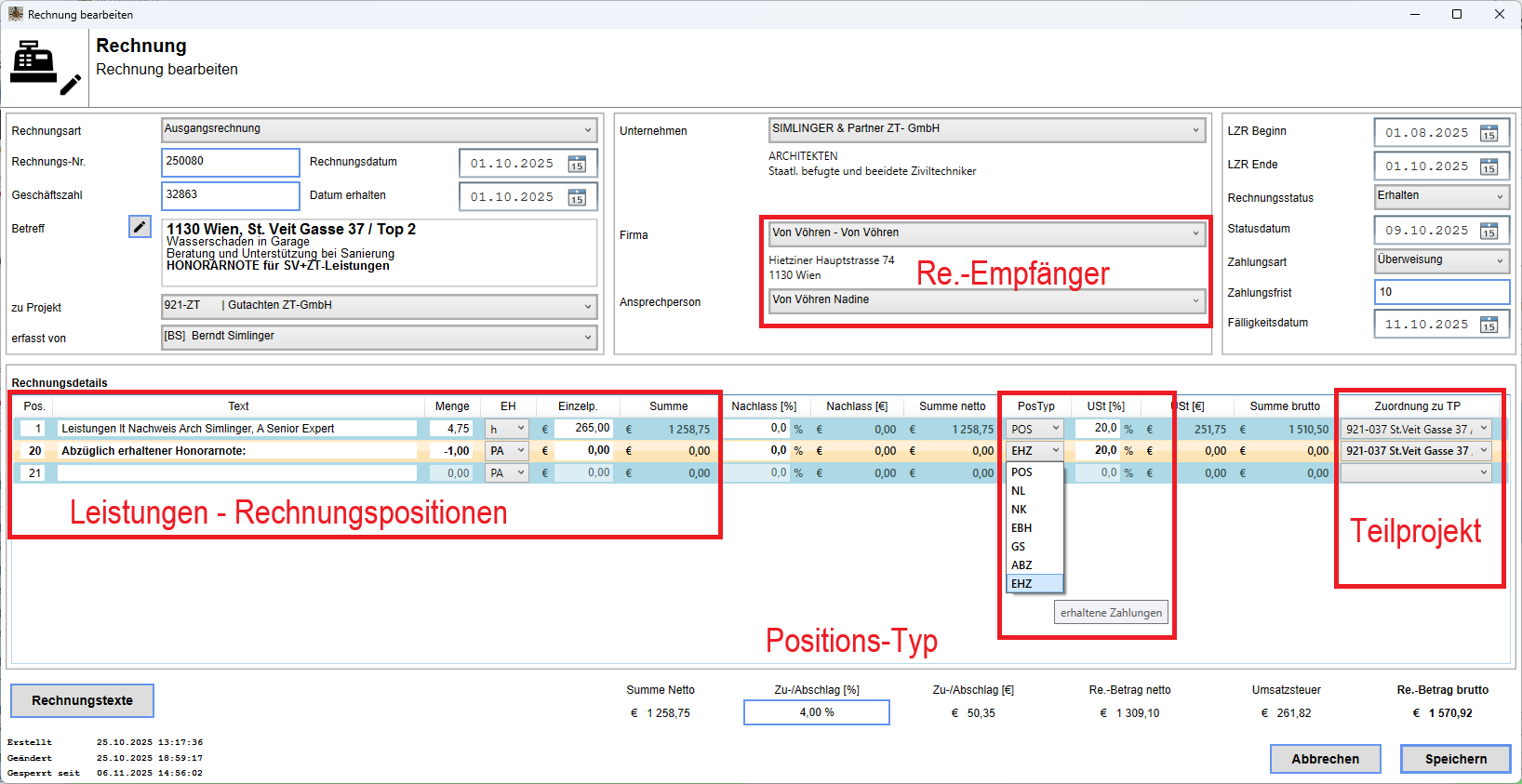The height and width of the screenshot is (784, 1522).
Task: Open the Statusdatum calendar icon
Action: (x=1489, y=231)
